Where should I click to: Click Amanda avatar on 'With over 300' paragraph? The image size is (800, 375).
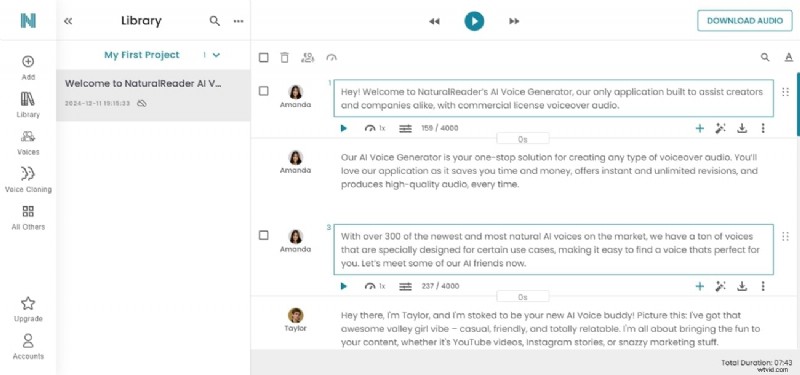click(x=295, y=237)
